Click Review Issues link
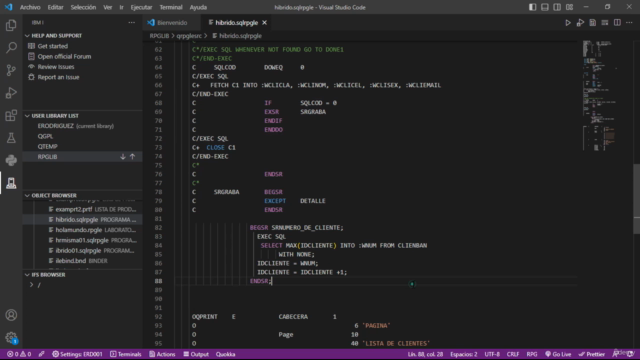This screenshot has height=360, width=640. [x=56, y=67]
